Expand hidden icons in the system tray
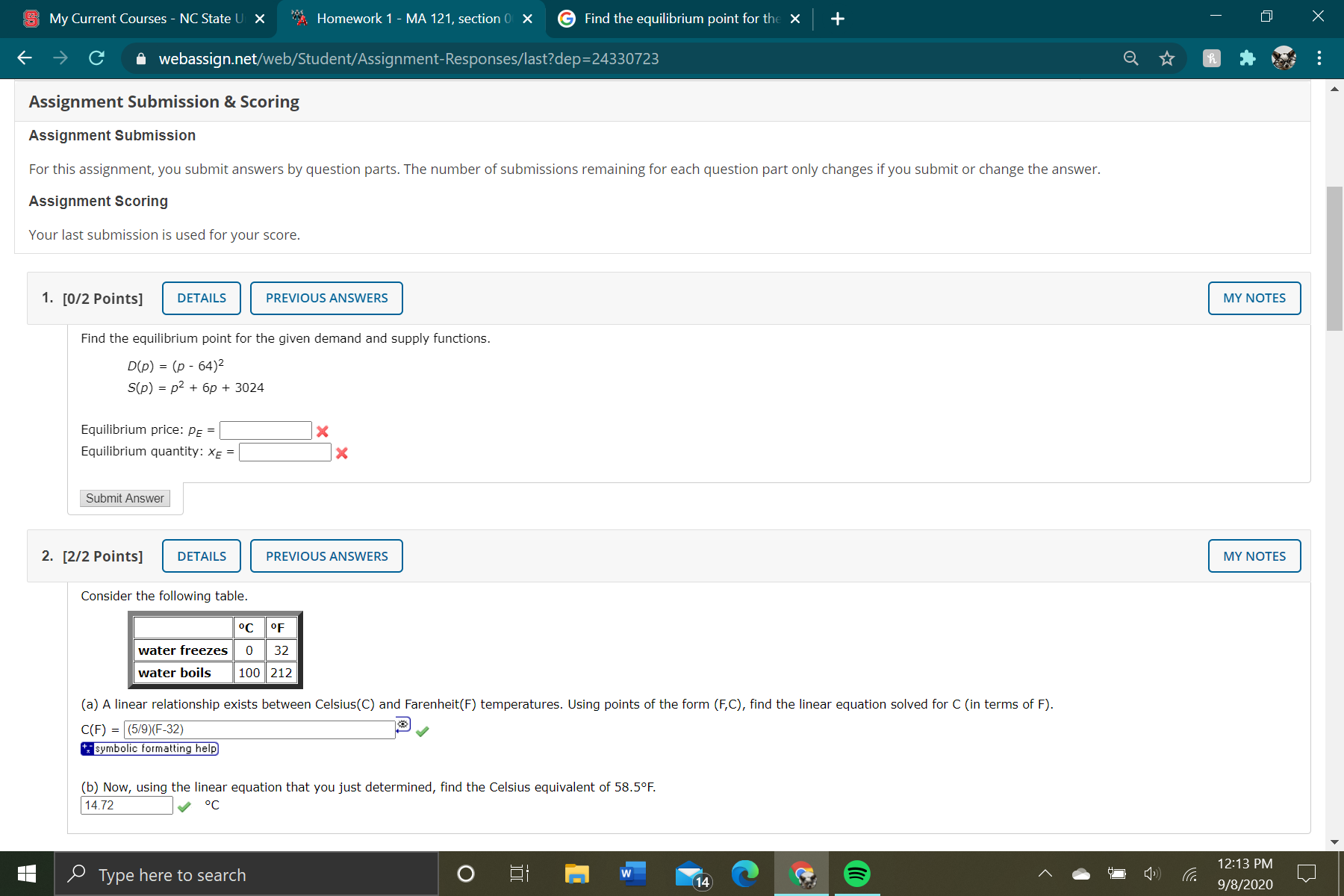 [x=1045, y=874]
